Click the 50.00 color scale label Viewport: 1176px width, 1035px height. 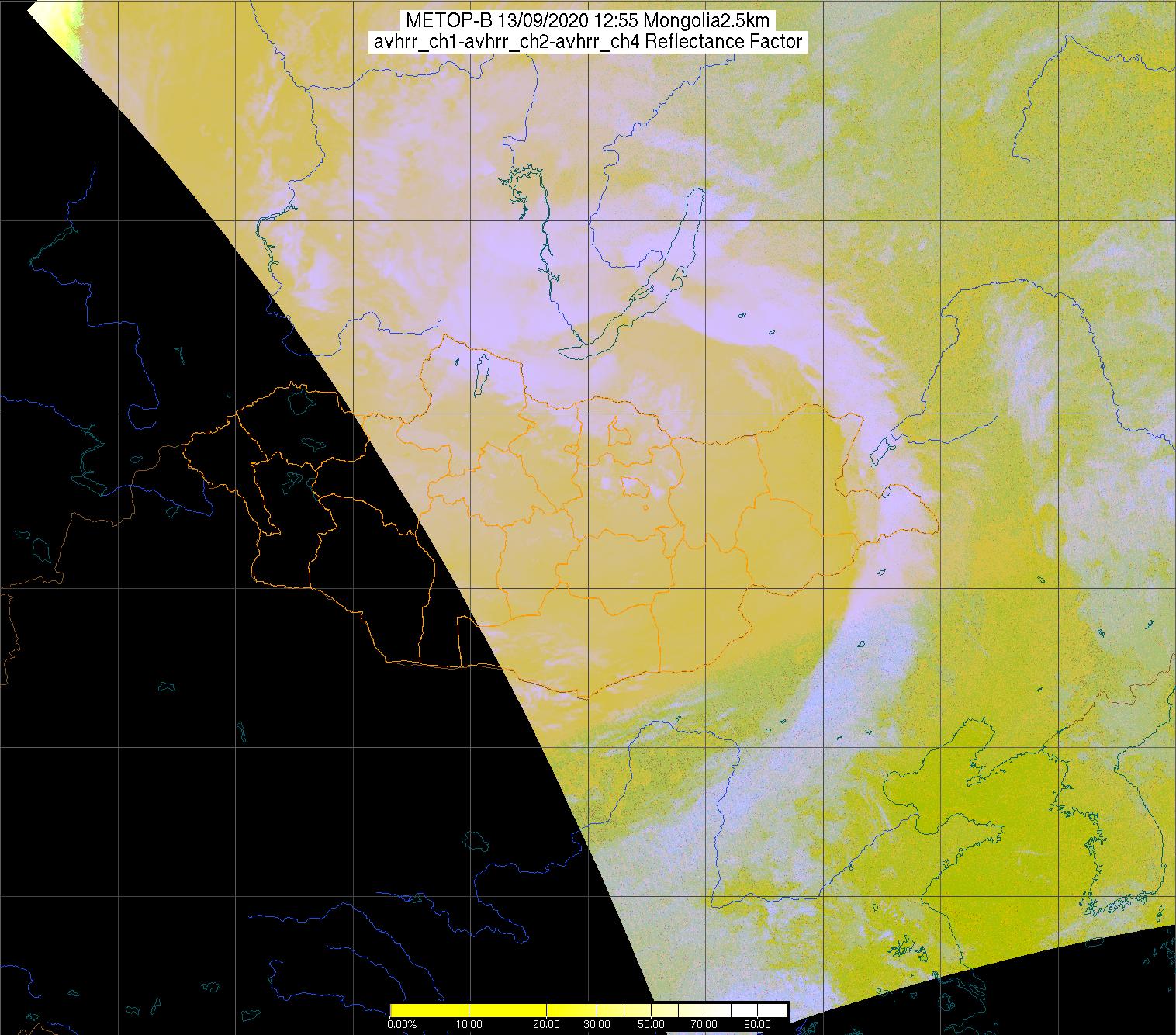(651, 1024)
